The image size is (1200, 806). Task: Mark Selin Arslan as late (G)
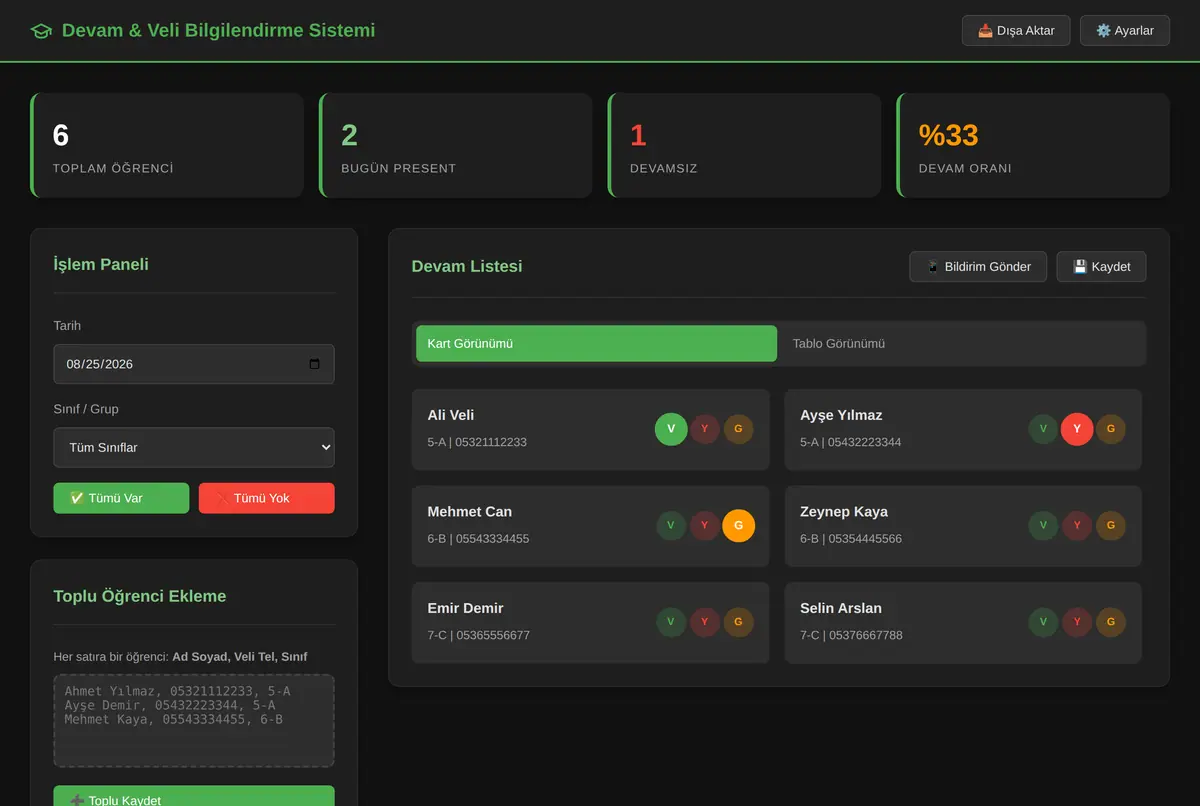1110,622
